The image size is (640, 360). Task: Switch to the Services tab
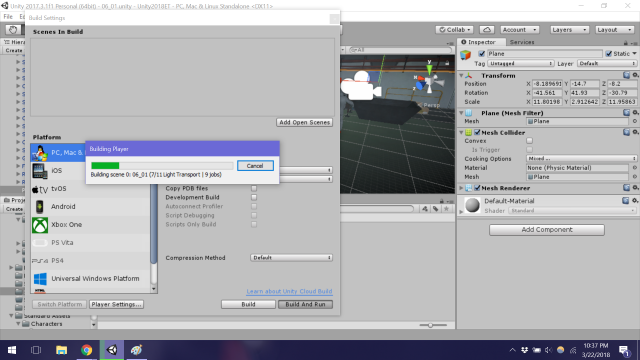(x=522, y=42)
